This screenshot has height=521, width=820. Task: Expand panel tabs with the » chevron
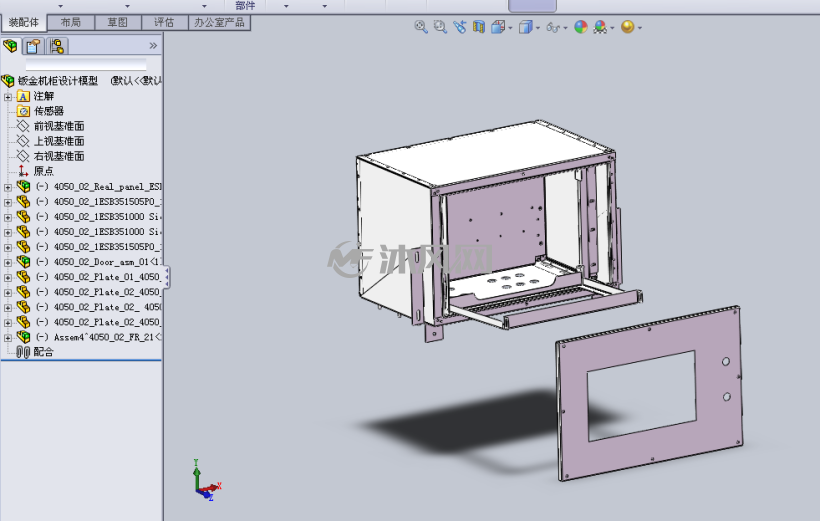pos(153,46)
